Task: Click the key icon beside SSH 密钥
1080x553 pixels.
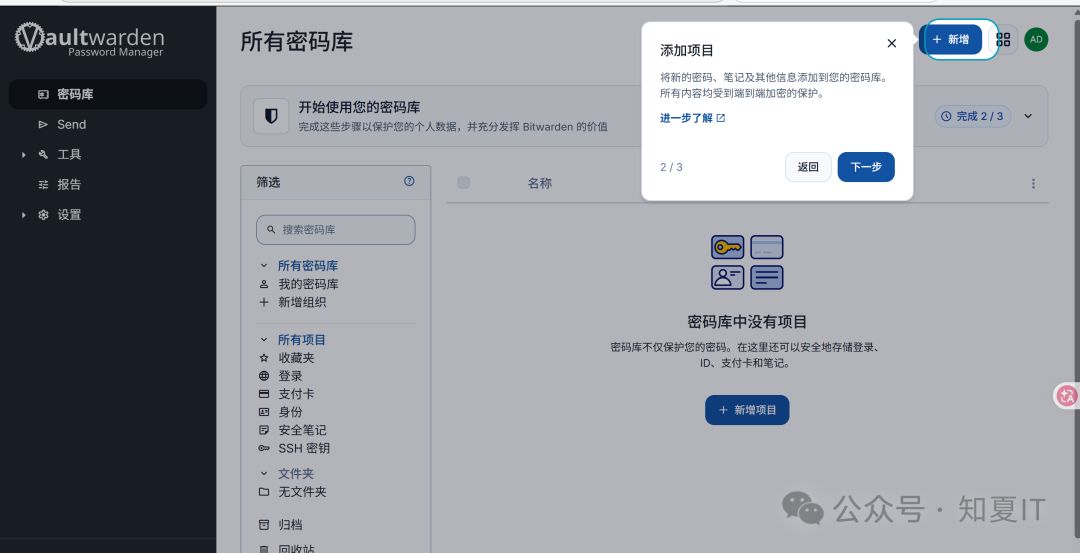Action: tap(264, 448)
